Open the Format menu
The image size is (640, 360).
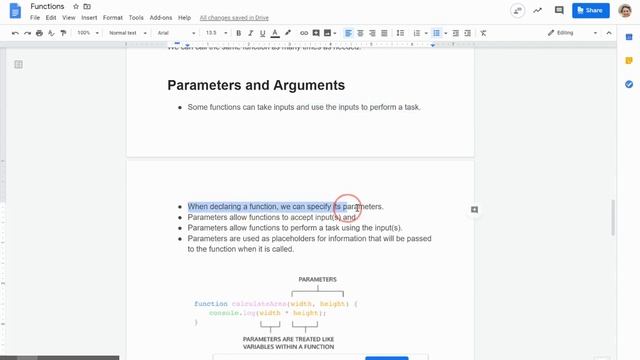tap(113, 18)
